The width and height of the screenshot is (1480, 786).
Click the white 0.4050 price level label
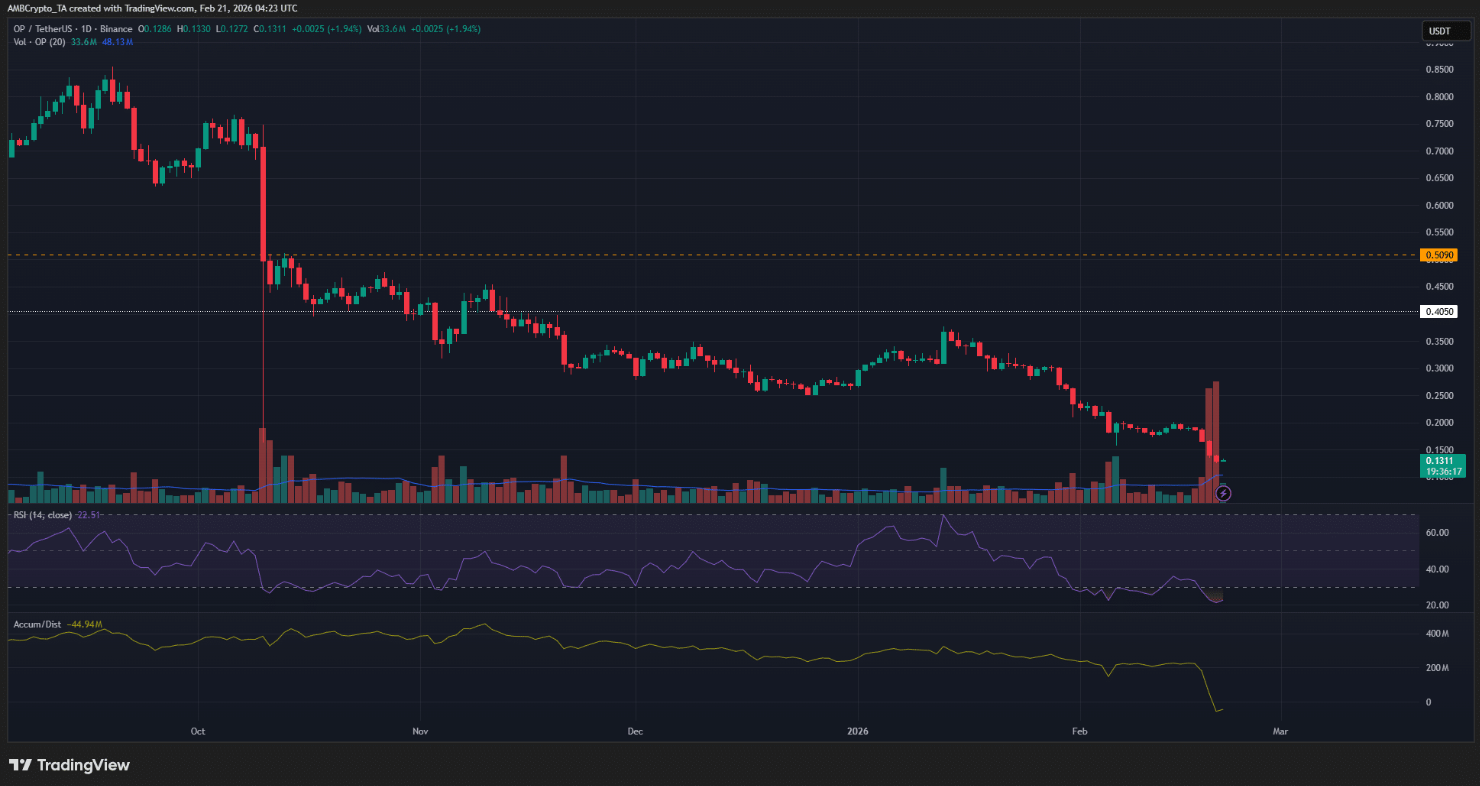point(1438,311)
